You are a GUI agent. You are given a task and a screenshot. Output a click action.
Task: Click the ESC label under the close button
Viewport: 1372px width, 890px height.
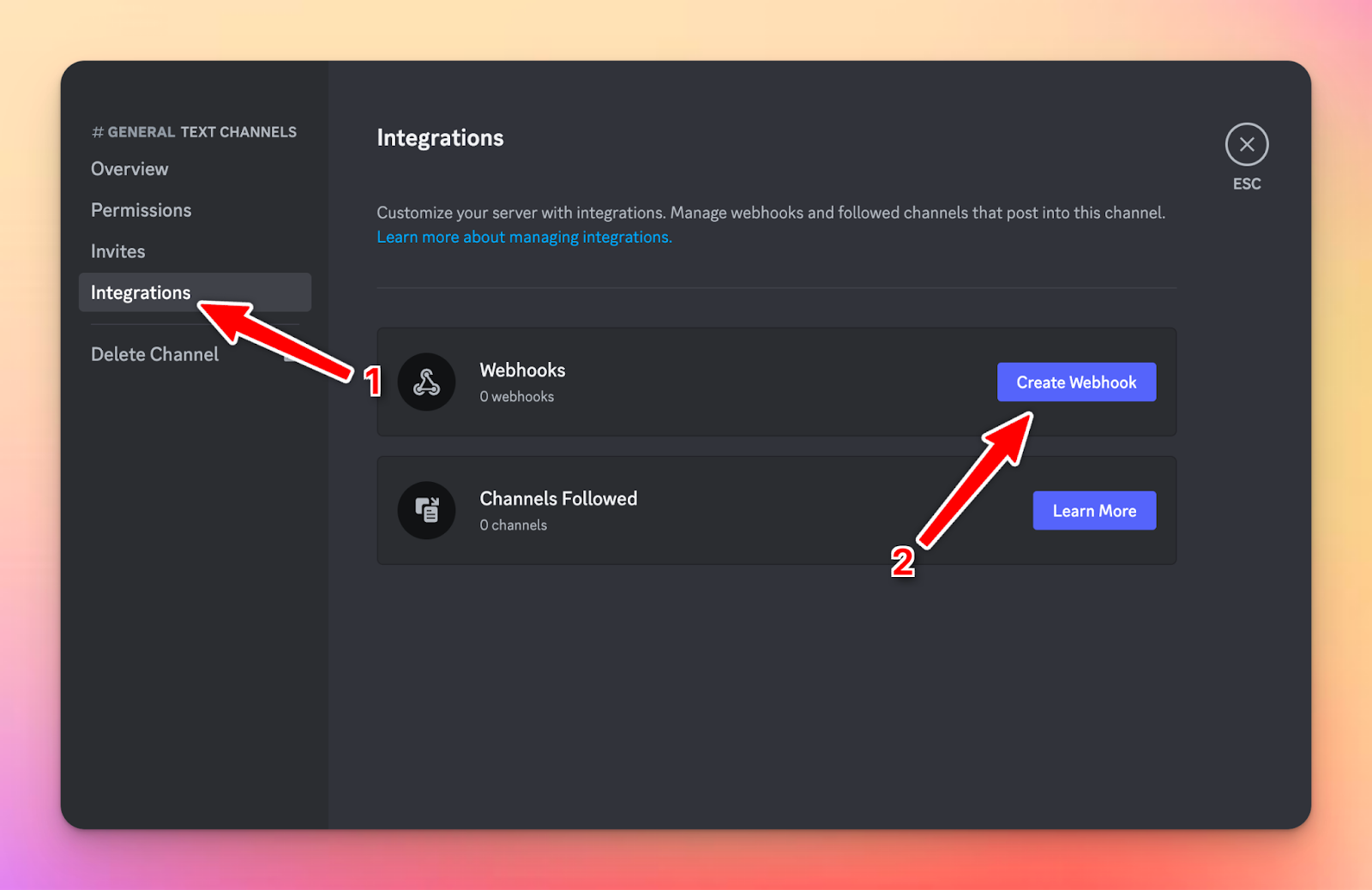click(1247, 183)
